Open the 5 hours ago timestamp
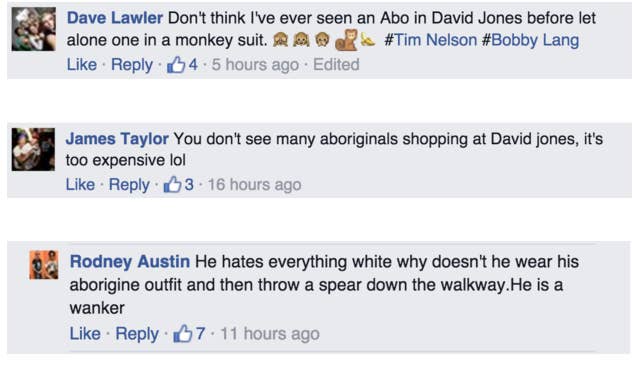This screenshot has width=639, height=365. [x=255, y=64]
